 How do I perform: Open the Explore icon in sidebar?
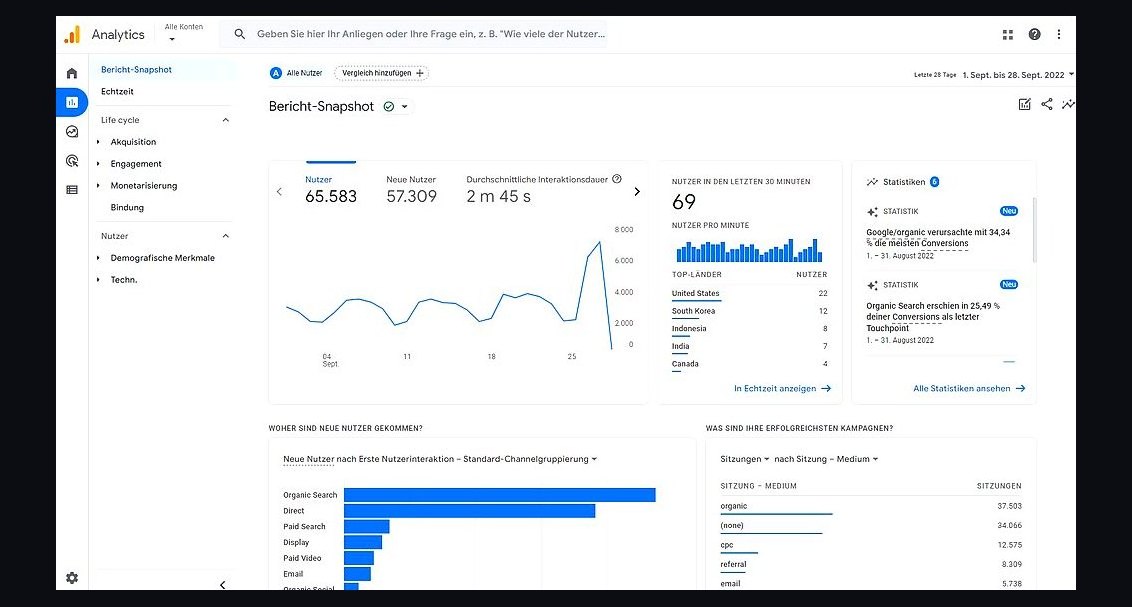(x=71, y=131)
